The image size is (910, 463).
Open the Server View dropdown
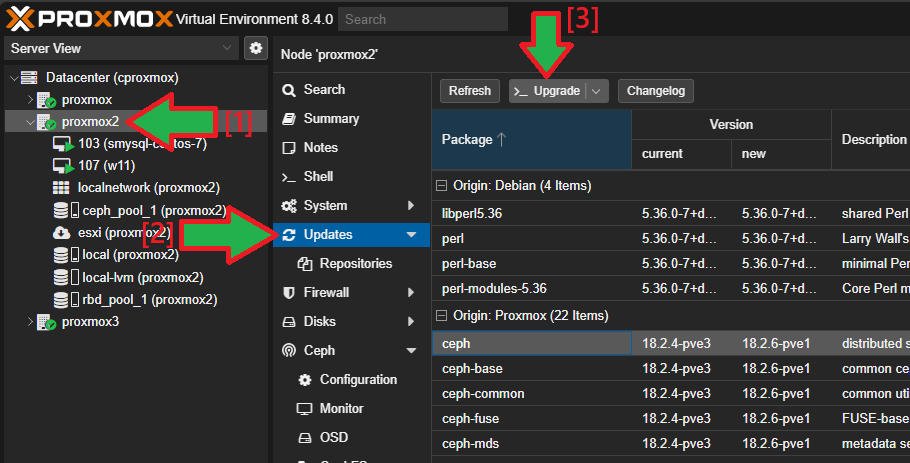click(x=227, y=48)
